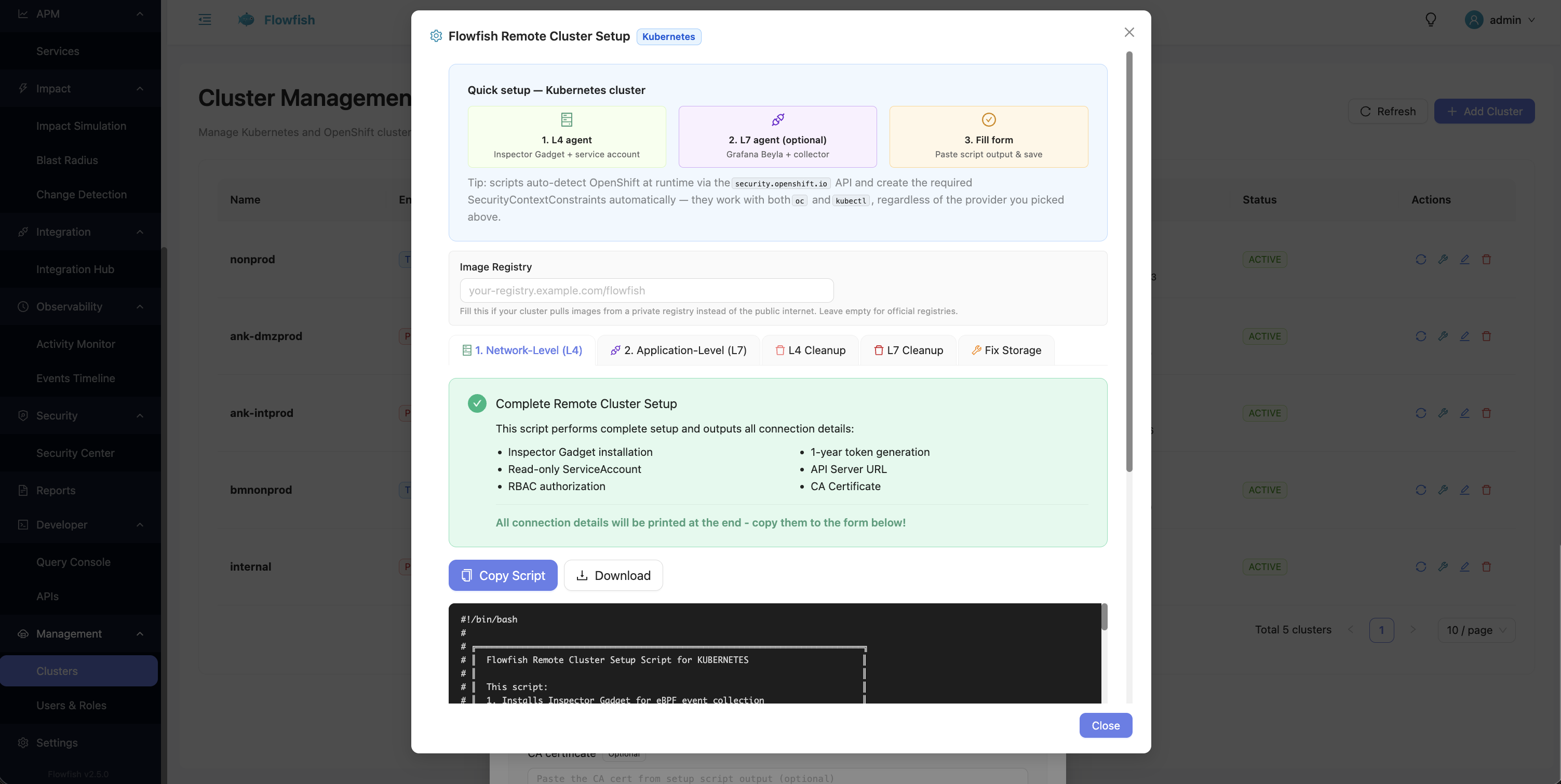Screen dimensions: 1561x784
Task: Click the lightbulb theme icon
Action: point(1431,19)
